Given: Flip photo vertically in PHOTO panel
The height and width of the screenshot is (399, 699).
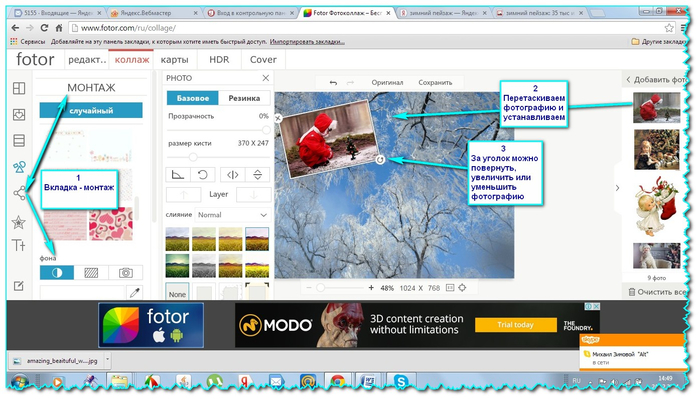Looking at the screenshot, I should [258, 175].
